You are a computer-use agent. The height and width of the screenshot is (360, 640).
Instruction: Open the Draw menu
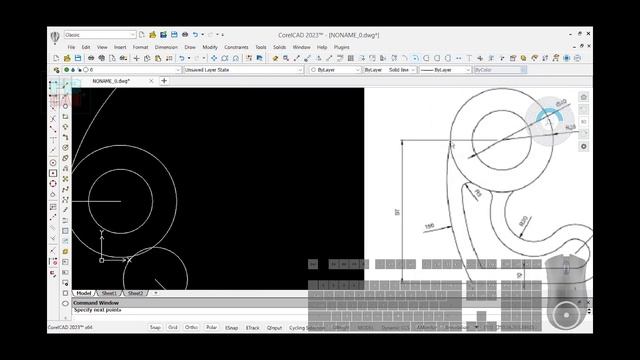click(x=190, y=47)
